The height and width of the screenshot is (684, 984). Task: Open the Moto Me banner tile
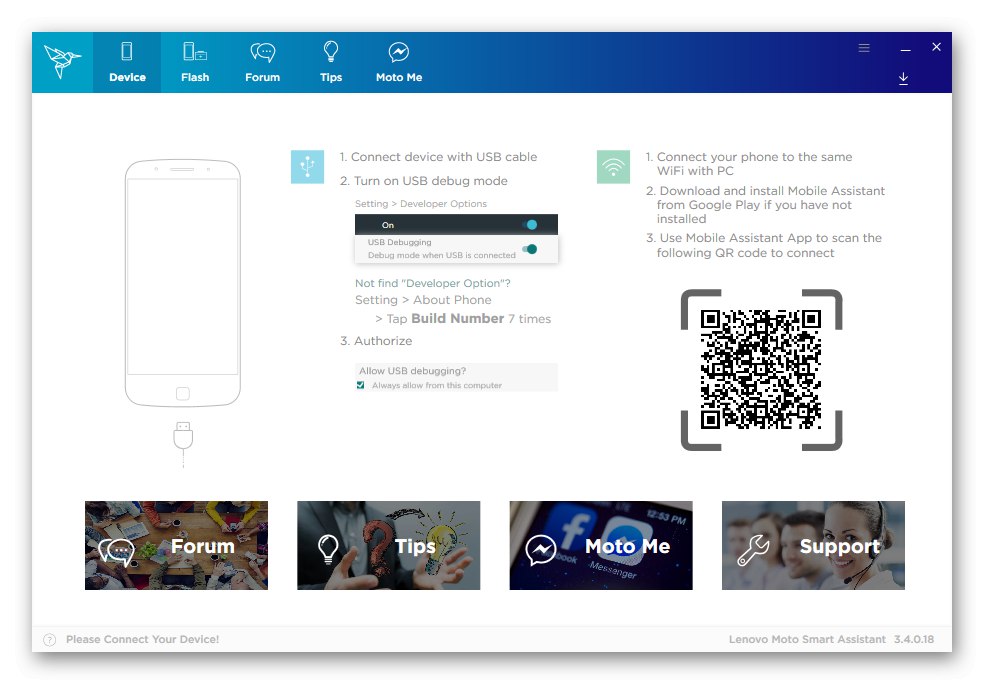[601, 545]
